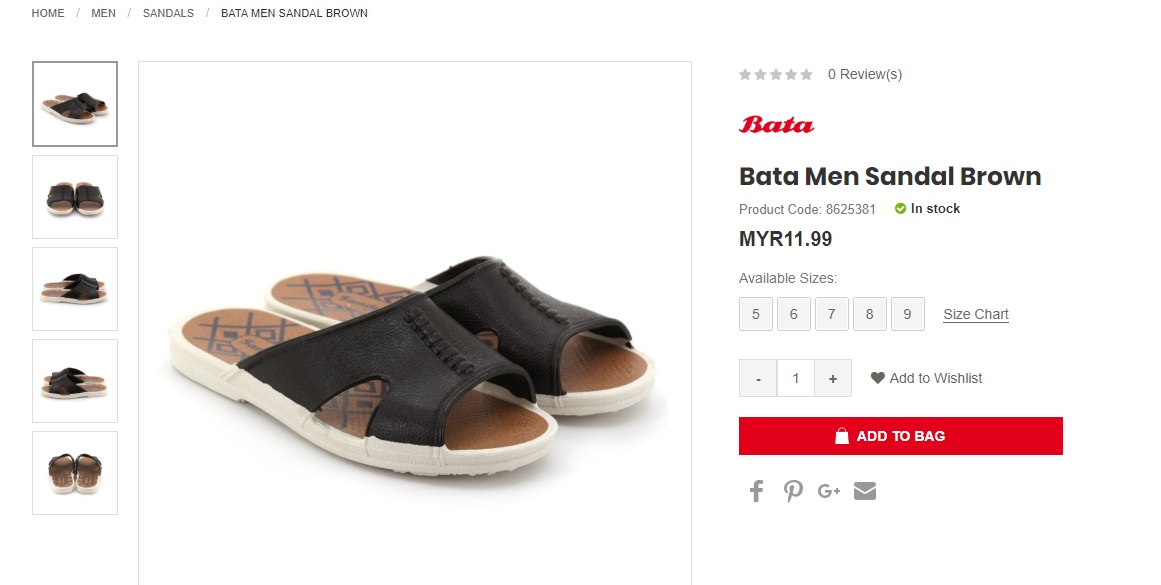The image size is (1161, 585).
Task: Pin product on Pinterest
Action: coord(793,491)
